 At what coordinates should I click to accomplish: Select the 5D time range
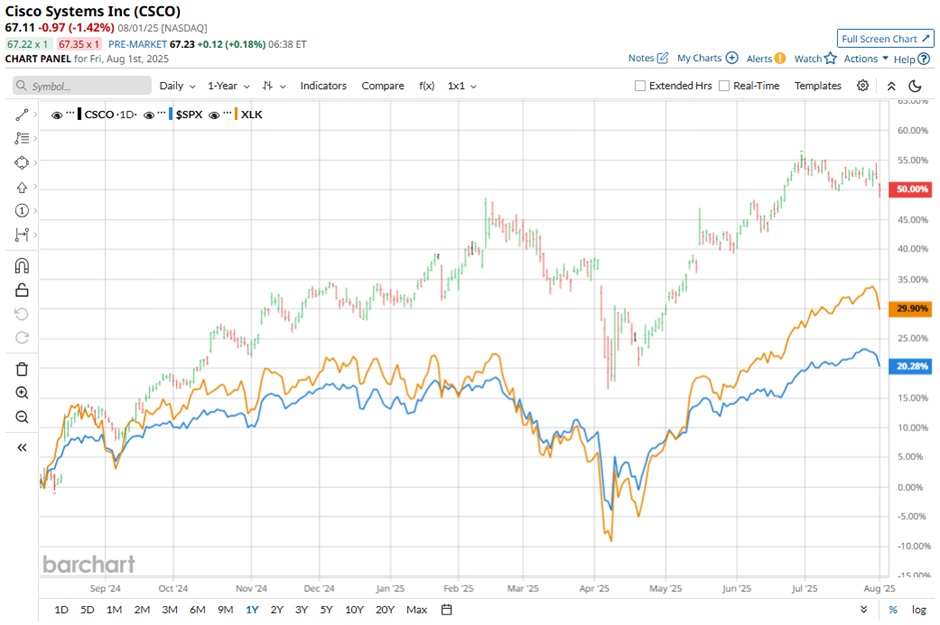point(88,609)
